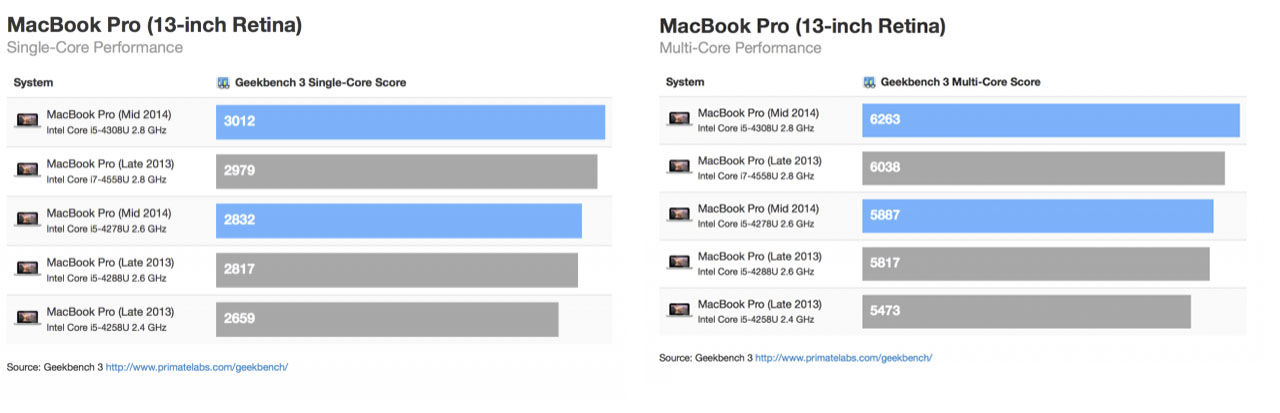Select the blue 5887 multi-core score bar
The width and height of the screenshot is (1280, 413).
[x=1038, y=216]
